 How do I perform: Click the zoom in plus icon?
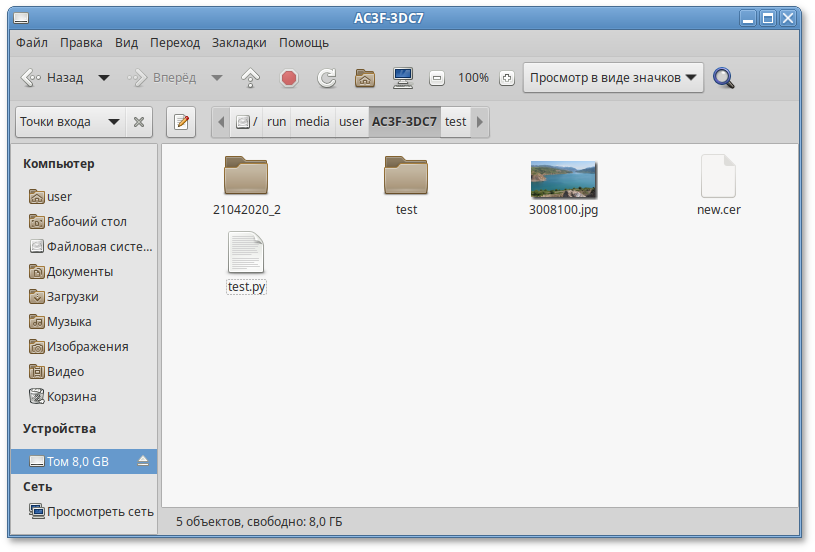pos(507,78)
